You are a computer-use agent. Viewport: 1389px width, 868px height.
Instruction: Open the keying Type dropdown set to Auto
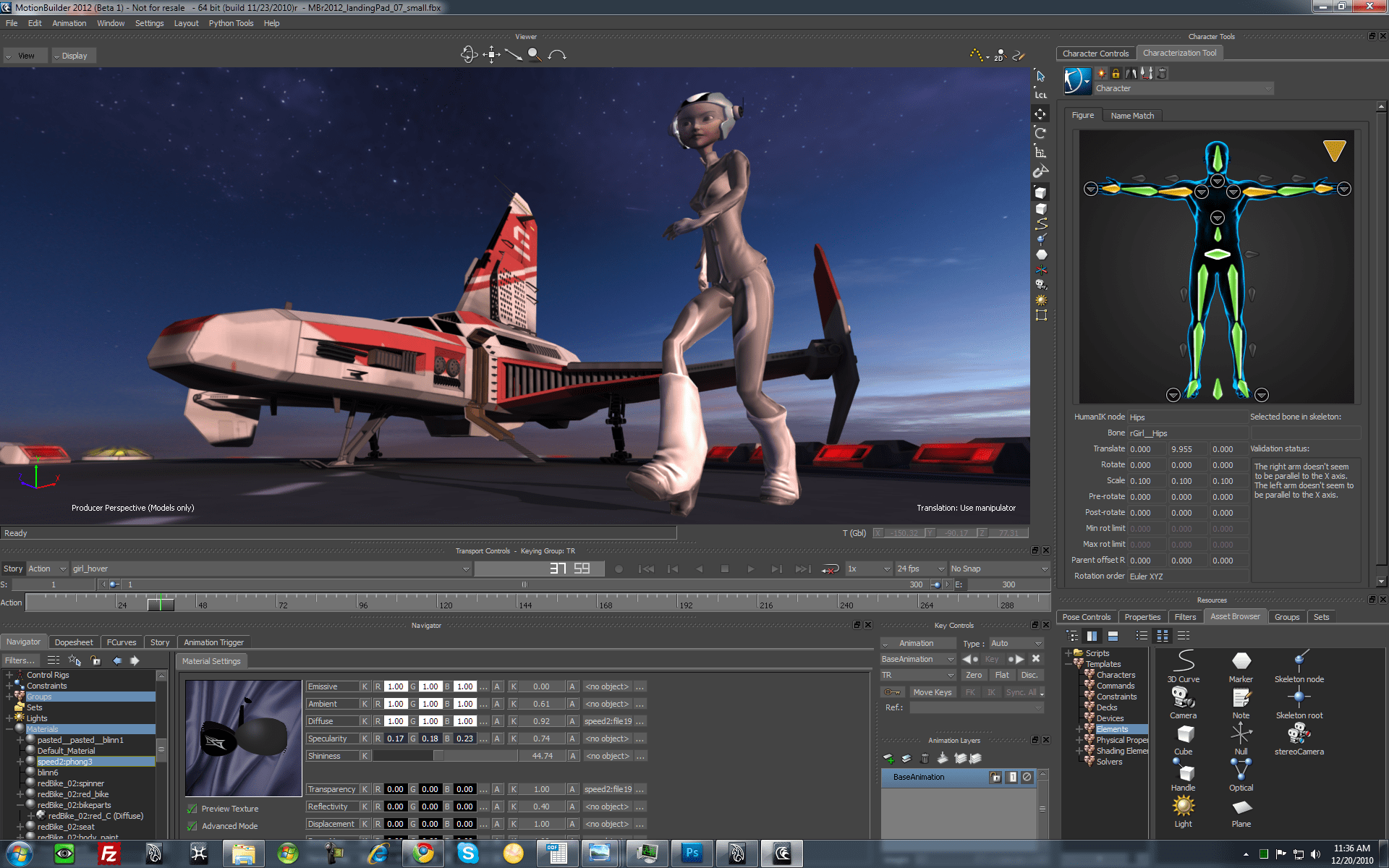1016,643
